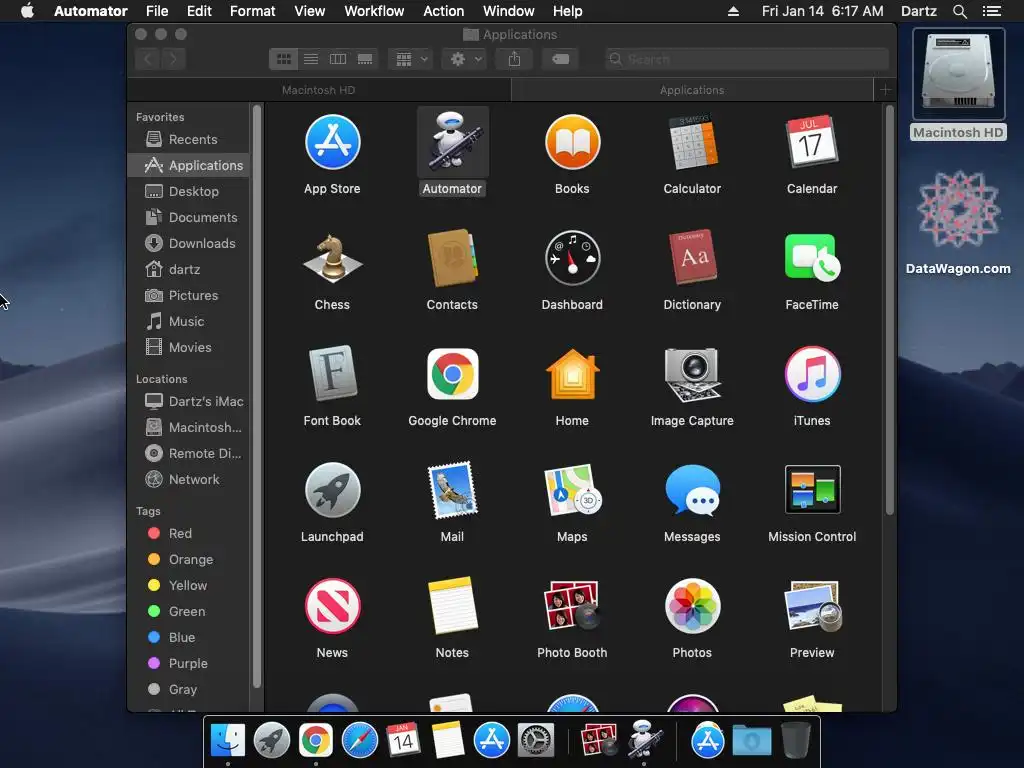Open the iTunes app icon

pos(812,374)
